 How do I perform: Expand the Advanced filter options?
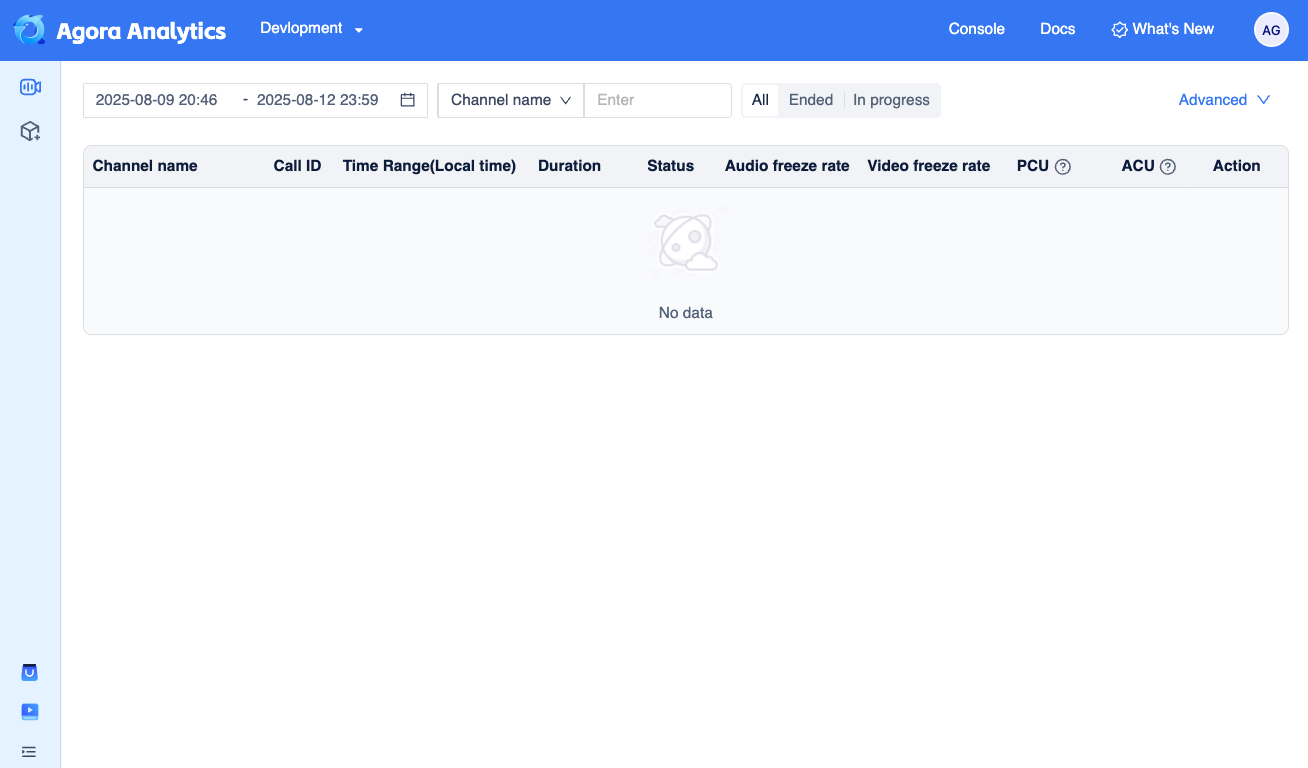(1224, 100)
